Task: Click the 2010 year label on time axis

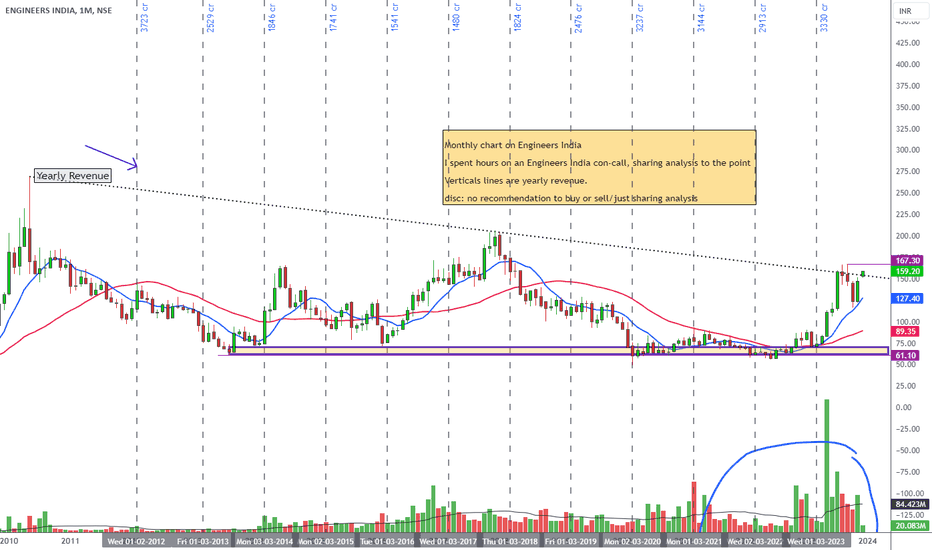Action: pyautogui.click(x=9, y=541)
